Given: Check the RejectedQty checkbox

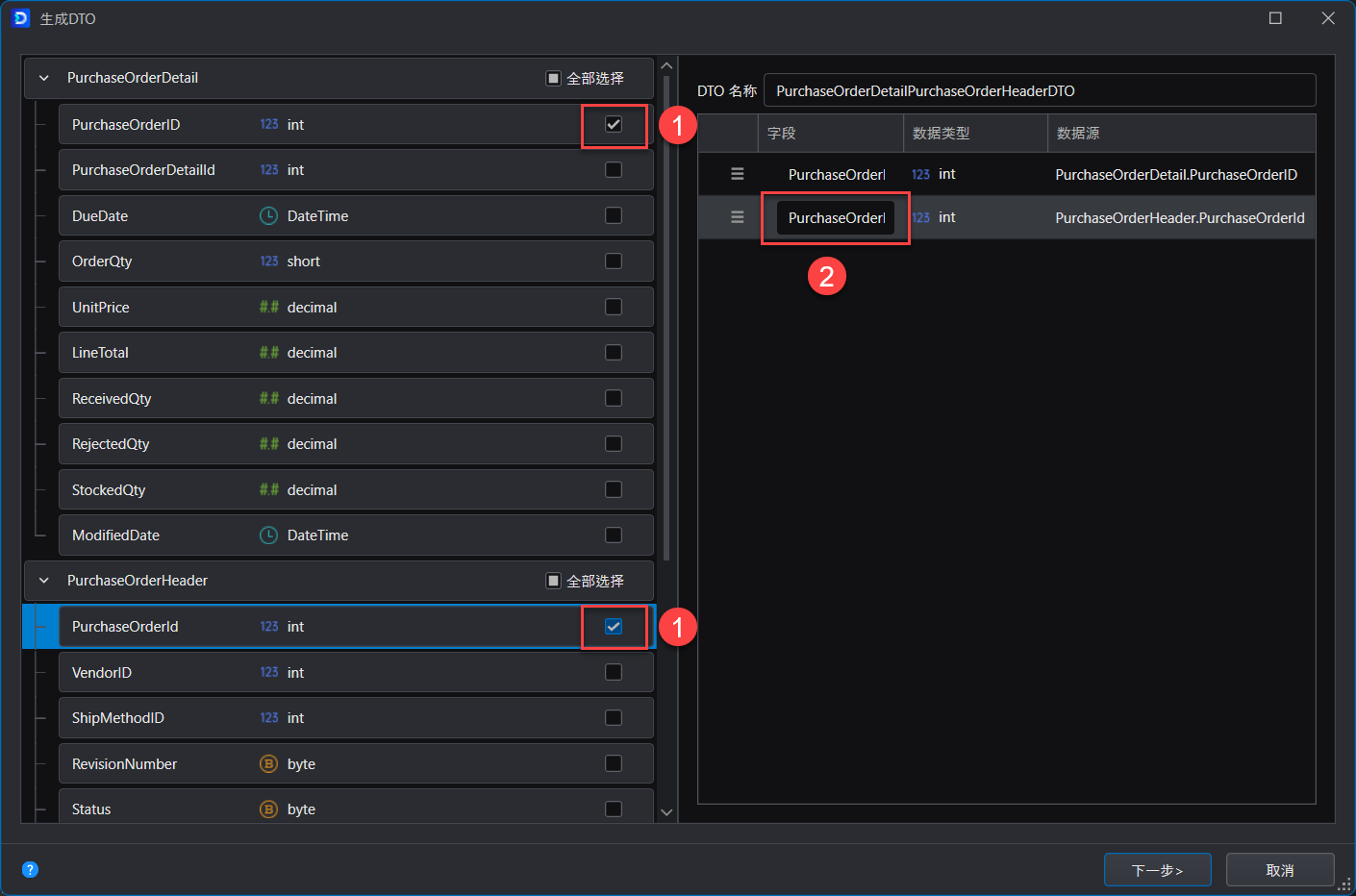Looking at the screenshot, I should pos(614,444).
